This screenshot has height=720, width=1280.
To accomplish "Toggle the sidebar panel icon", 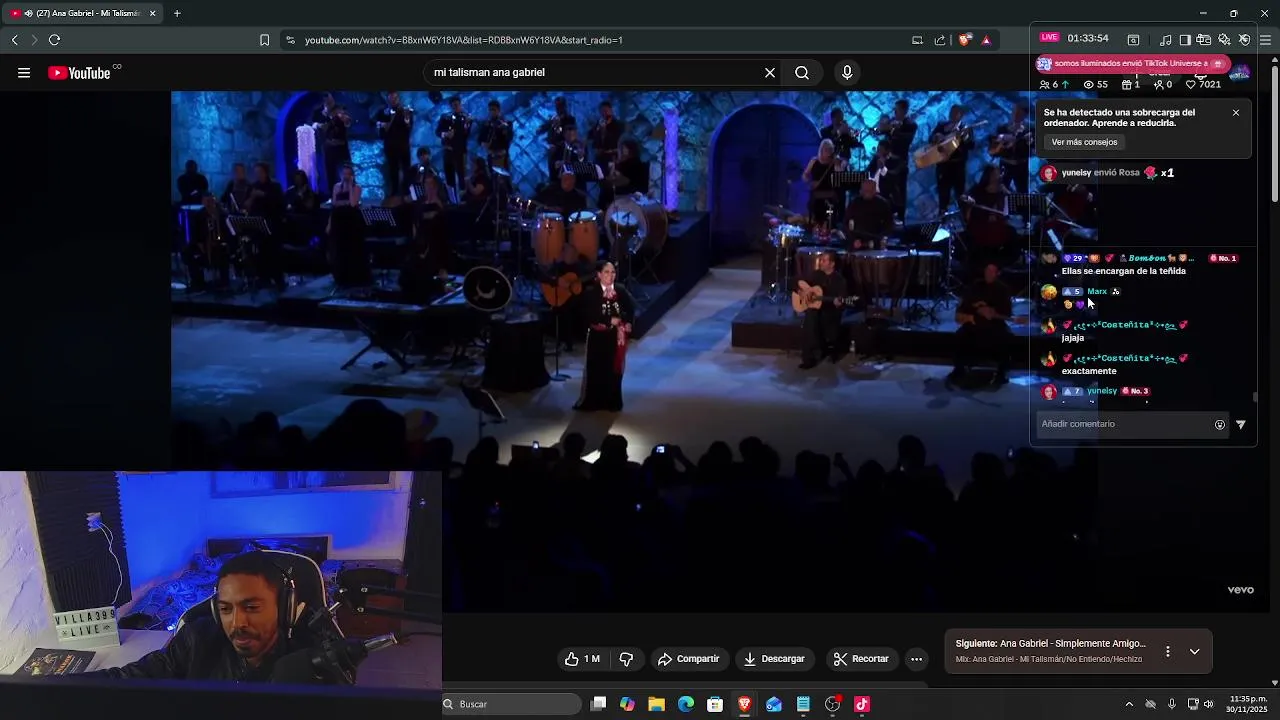I will (x=1184, y=40).
